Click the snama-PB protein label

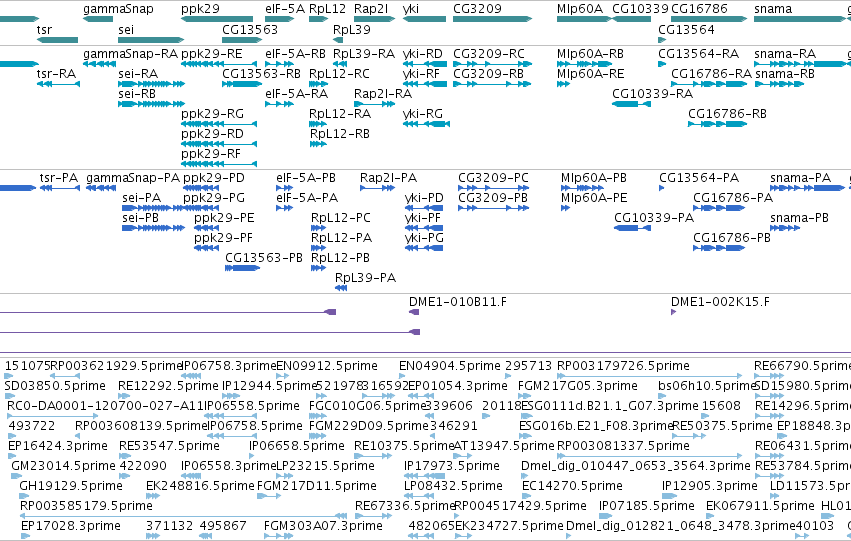click(x=799, y=218)
